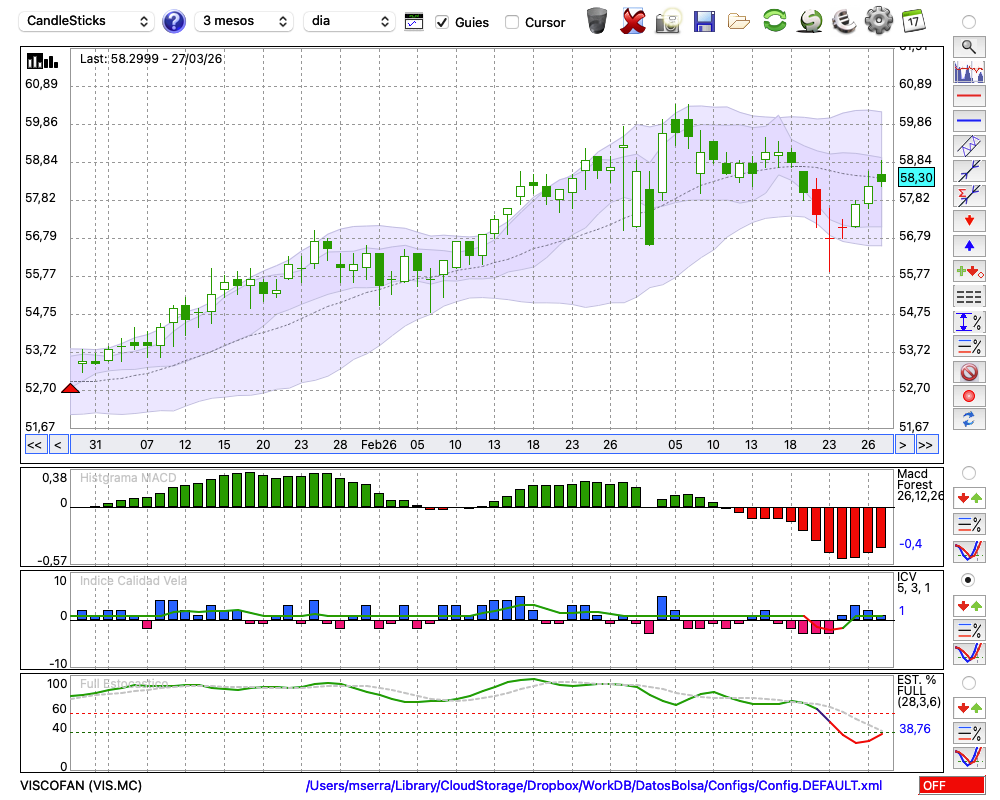Select the sigma trend line tool
Image resolution: width=1000 pixels, height=800 pixels.
tap(969, 195)
